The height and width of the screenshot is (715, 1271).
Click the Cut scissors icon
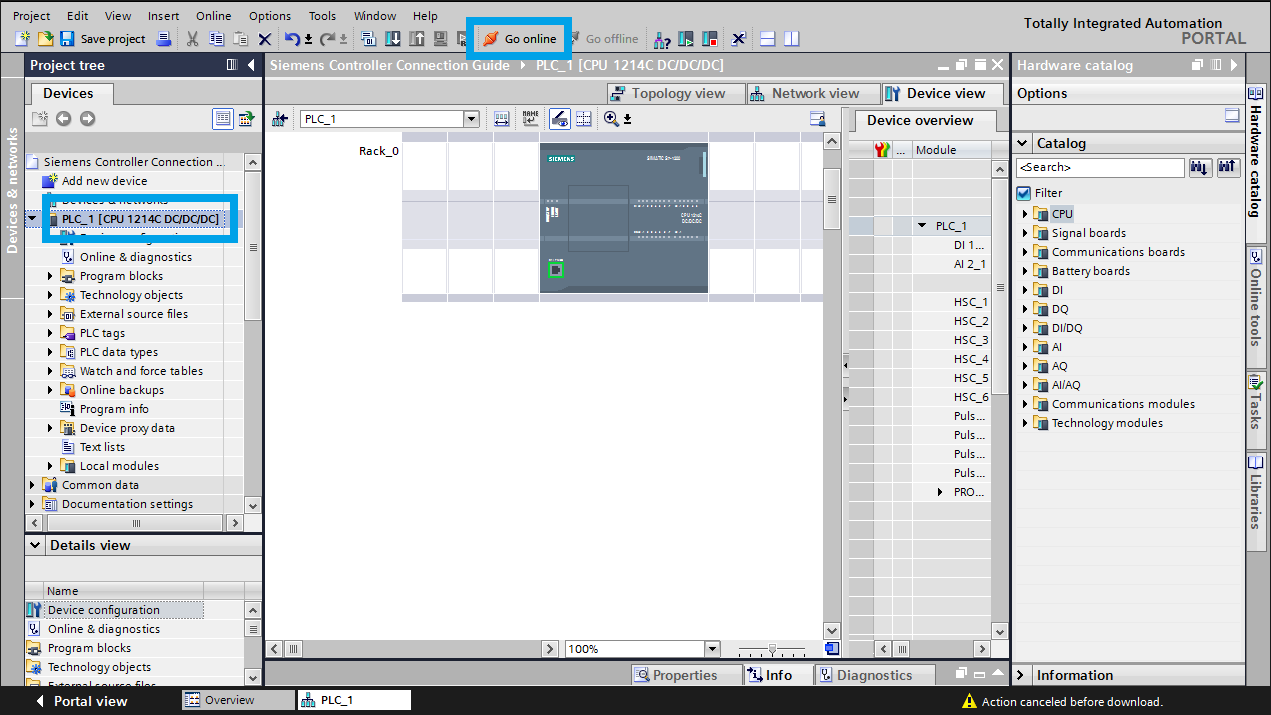click(192, 39)
